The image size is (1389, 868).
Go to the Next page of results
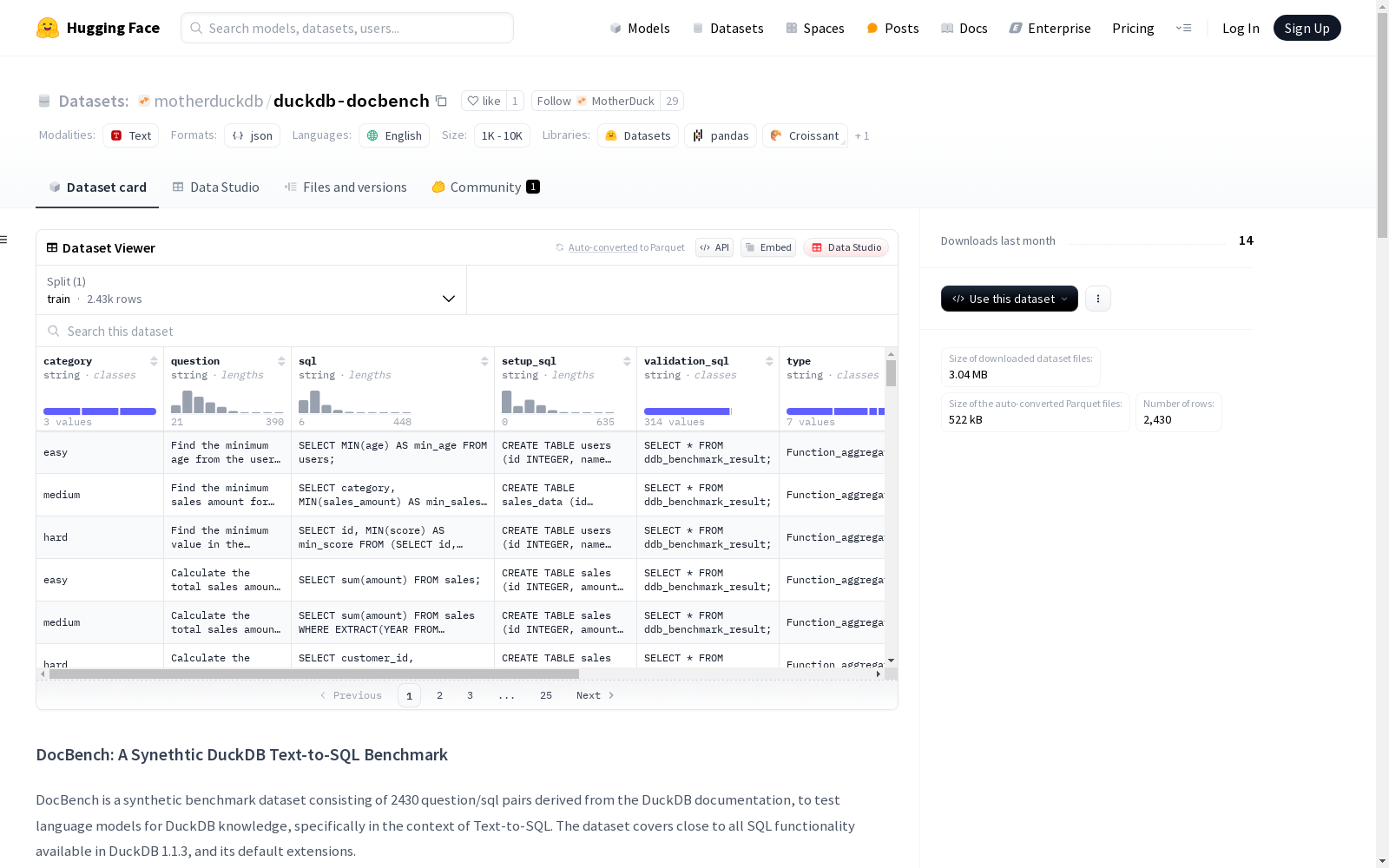595,695
